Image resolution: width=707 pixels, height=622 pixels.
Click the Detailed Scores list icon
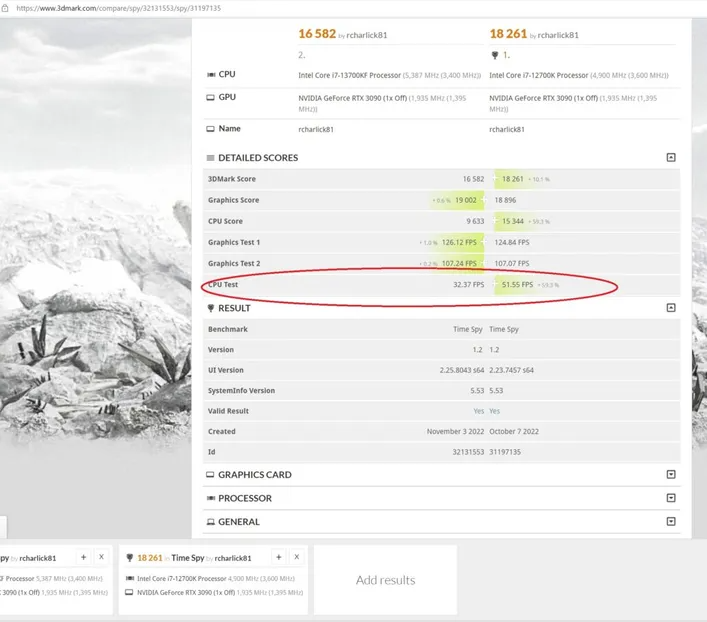pyautogui.click(x=210, y=158)
